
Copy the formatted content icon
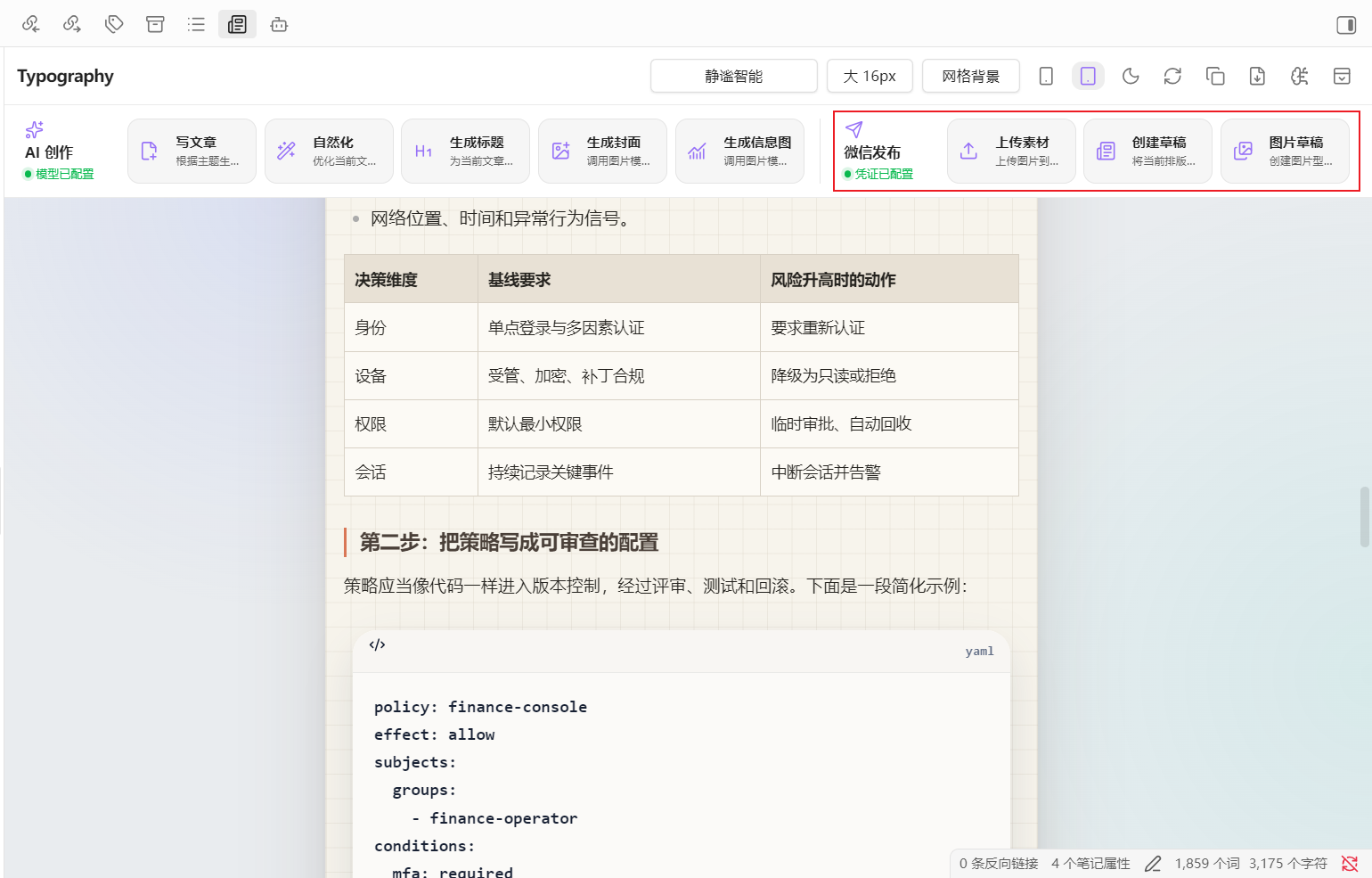click(1215, 76)
